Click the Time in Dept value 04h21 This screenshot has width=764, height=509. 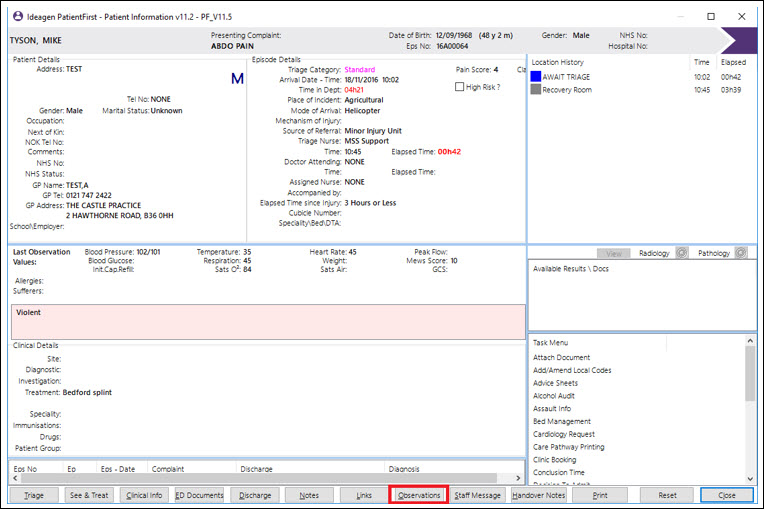pyautogui.click(x=354, y=90)
